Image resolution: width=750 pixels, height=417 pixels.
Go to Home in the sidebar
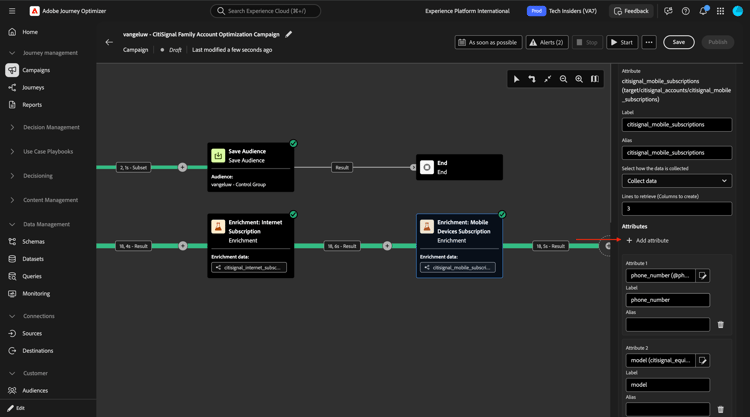(30, 32)
